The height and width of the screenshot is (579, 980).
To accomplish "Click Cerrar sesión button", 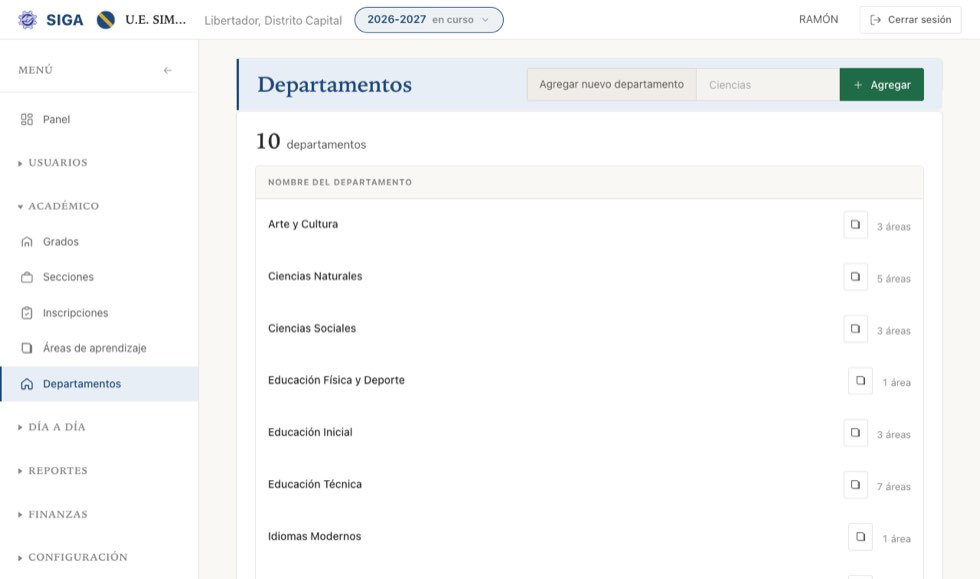I will (910, 20).
